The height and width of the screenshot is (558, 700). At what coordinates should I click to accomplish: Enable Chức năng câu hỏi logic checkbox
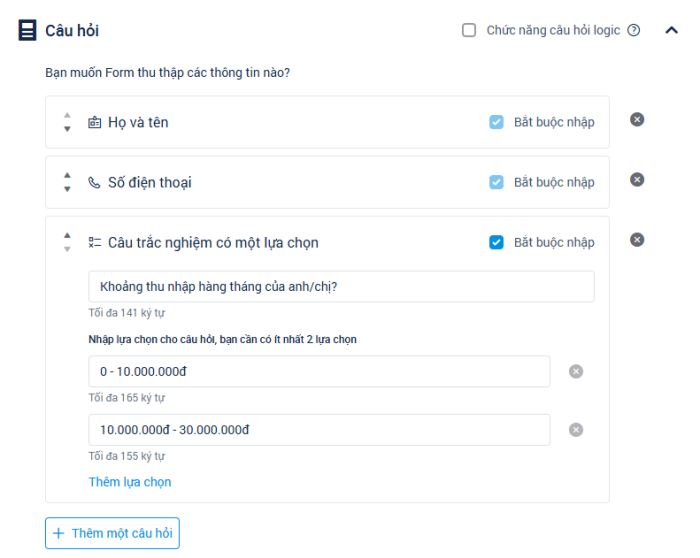click(469, 31)
